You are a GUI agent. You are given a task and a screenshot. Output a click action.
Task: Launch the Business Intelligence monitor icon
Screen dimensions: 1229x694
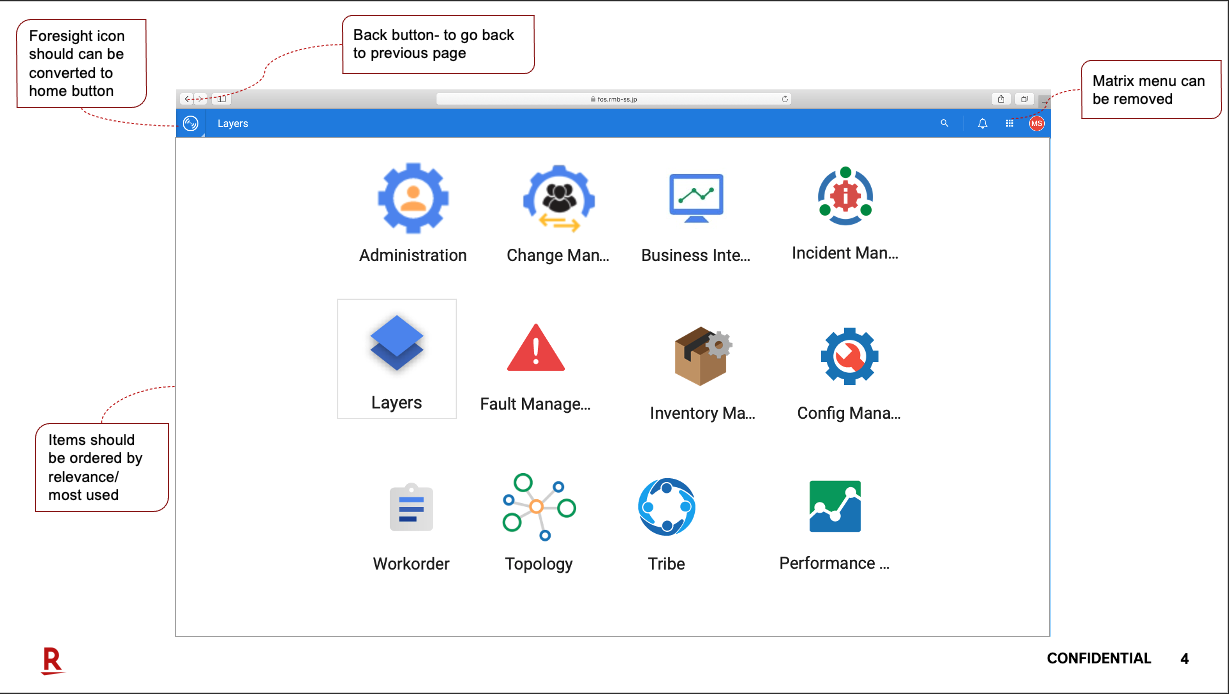[x=696, y=199]
